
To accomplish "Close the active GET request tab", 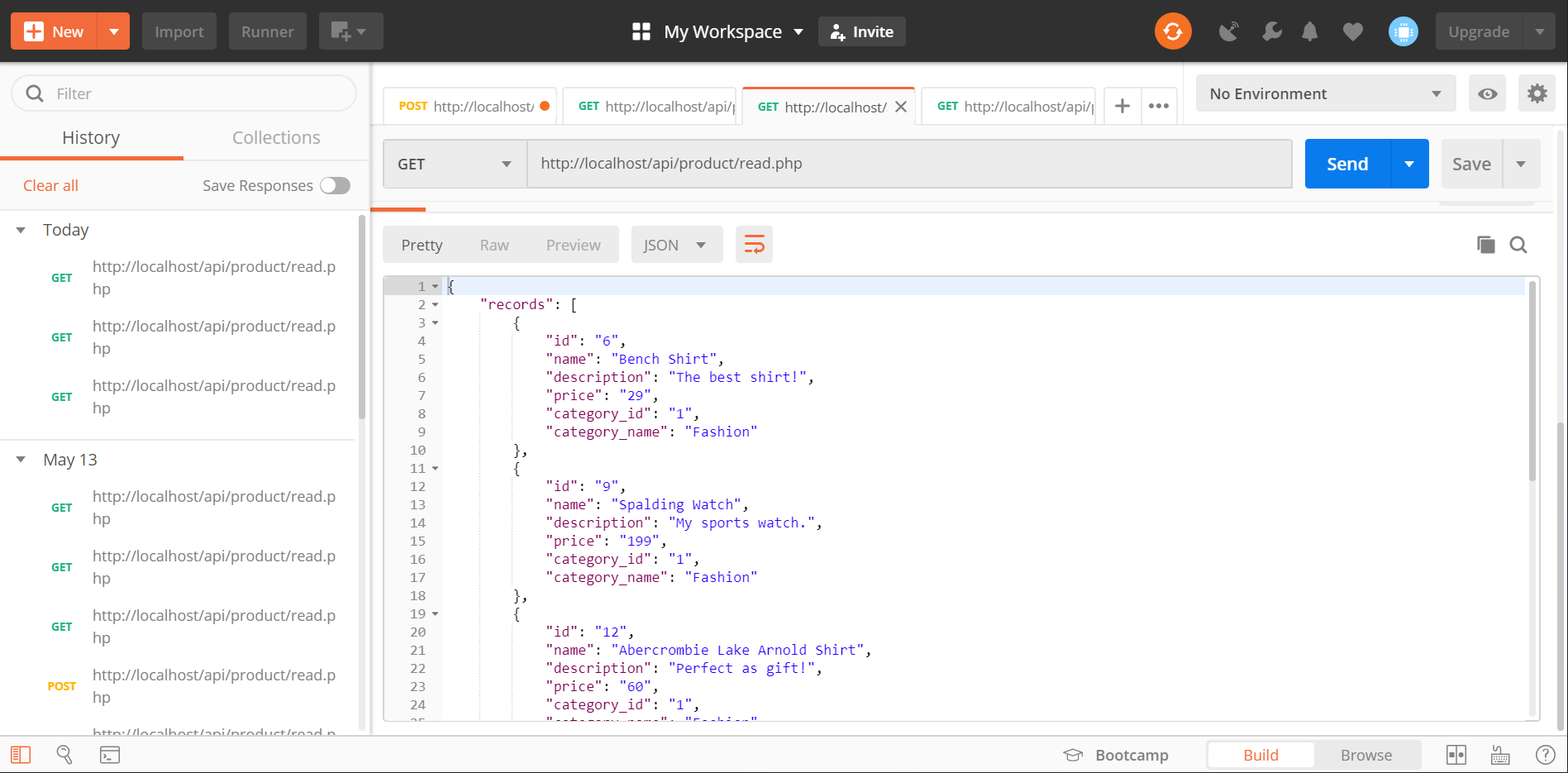I will [901, 107].
